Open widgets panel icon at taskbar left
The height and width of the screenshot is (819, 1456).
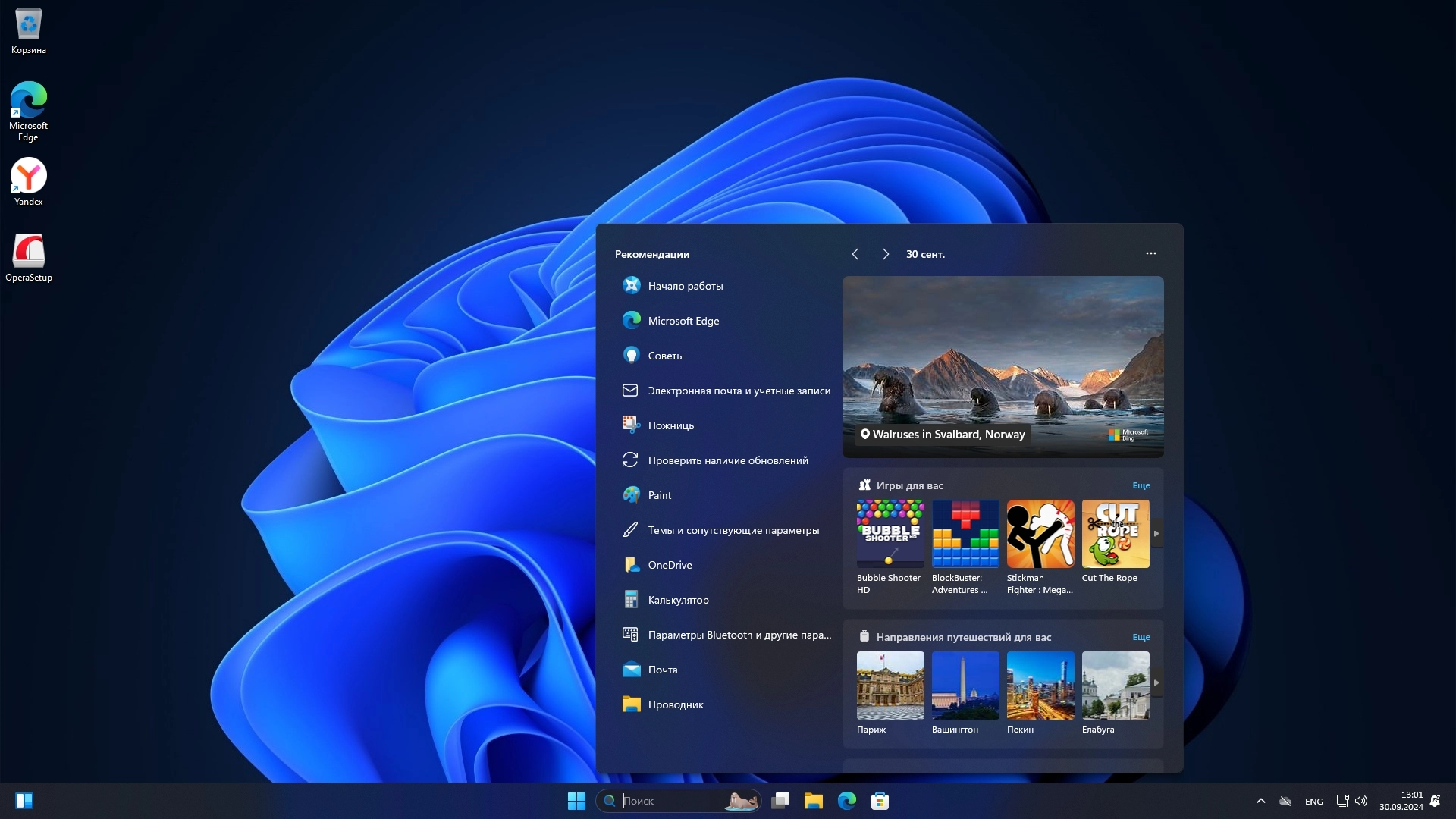point(24,801)
